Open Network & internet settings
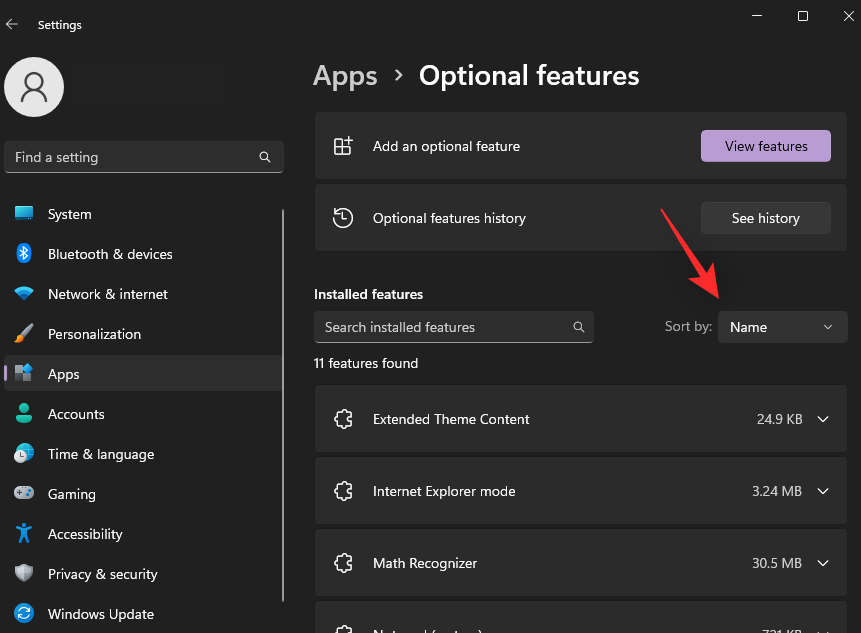This screenshot has width=861, height=633. [x=143, y=294]
